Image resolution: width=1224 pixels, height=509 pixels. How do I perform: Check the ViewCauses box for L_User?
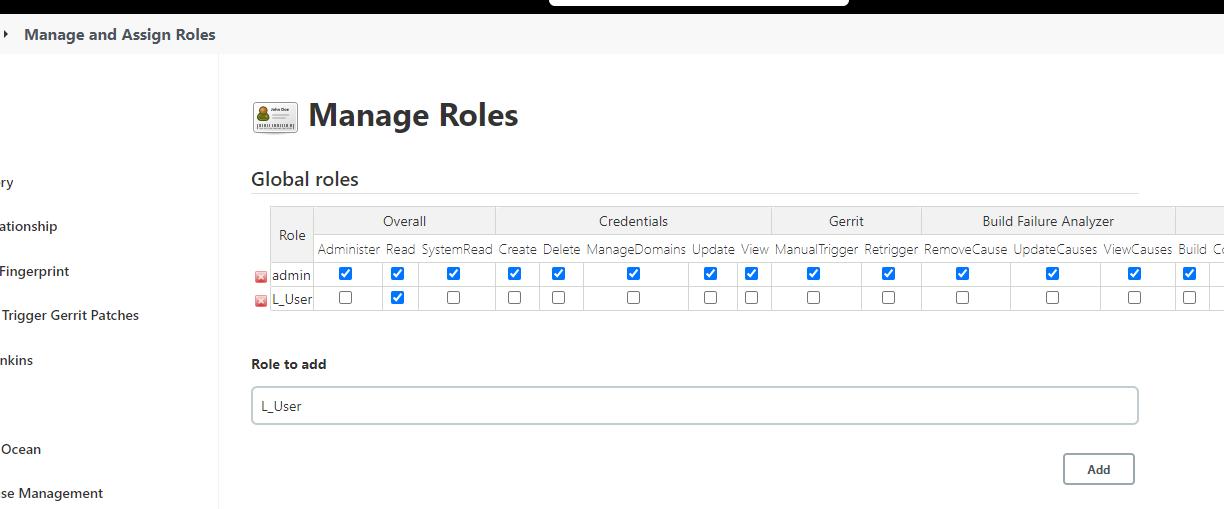pyautogui.click(x=1135, y=298)
